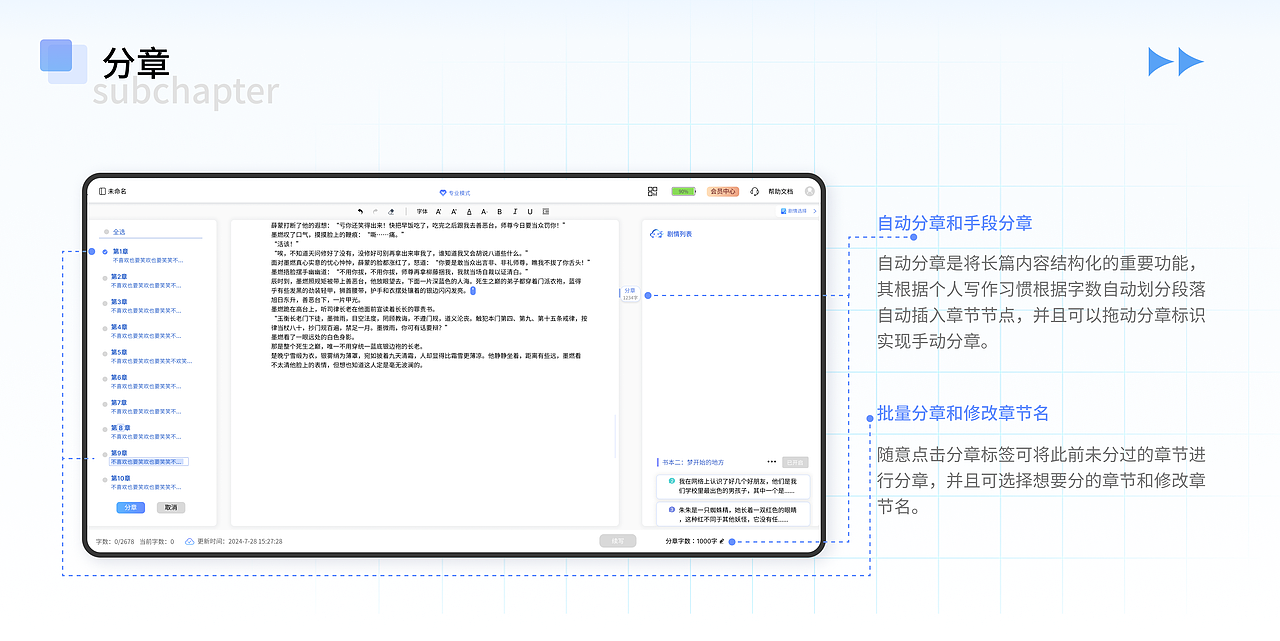1280x641 pixels.
Task: Click the 第5章 chapter title text
Action: [x=120, y=352]
